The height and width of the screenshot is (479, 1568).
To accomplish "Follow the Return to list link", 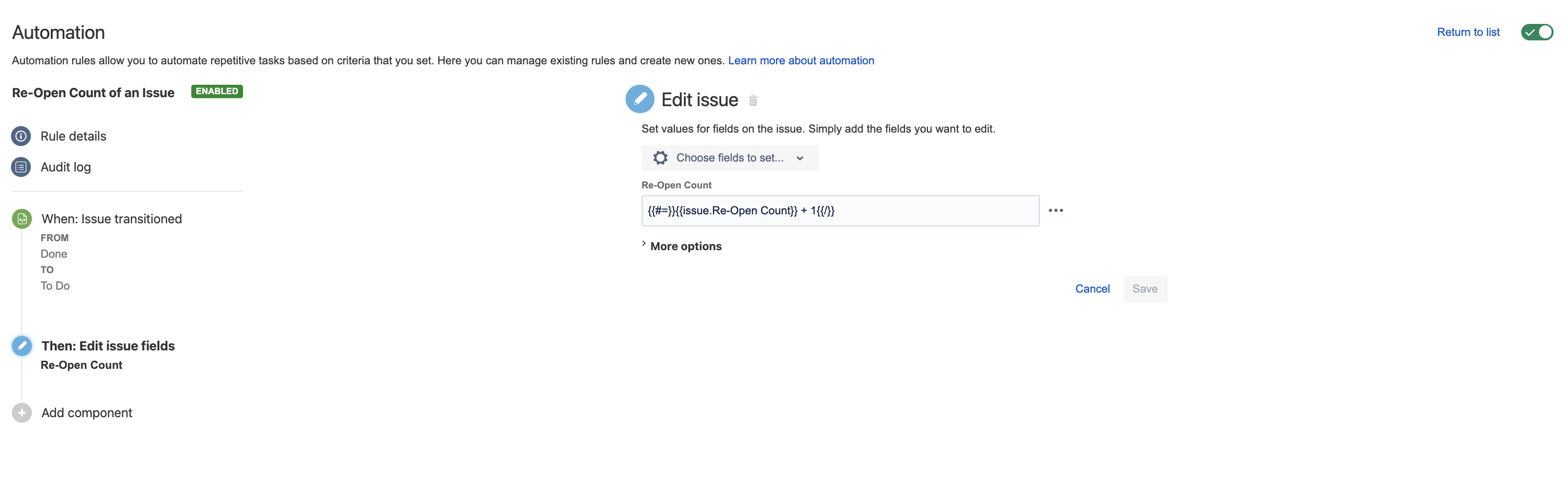I will (1467, 32).
